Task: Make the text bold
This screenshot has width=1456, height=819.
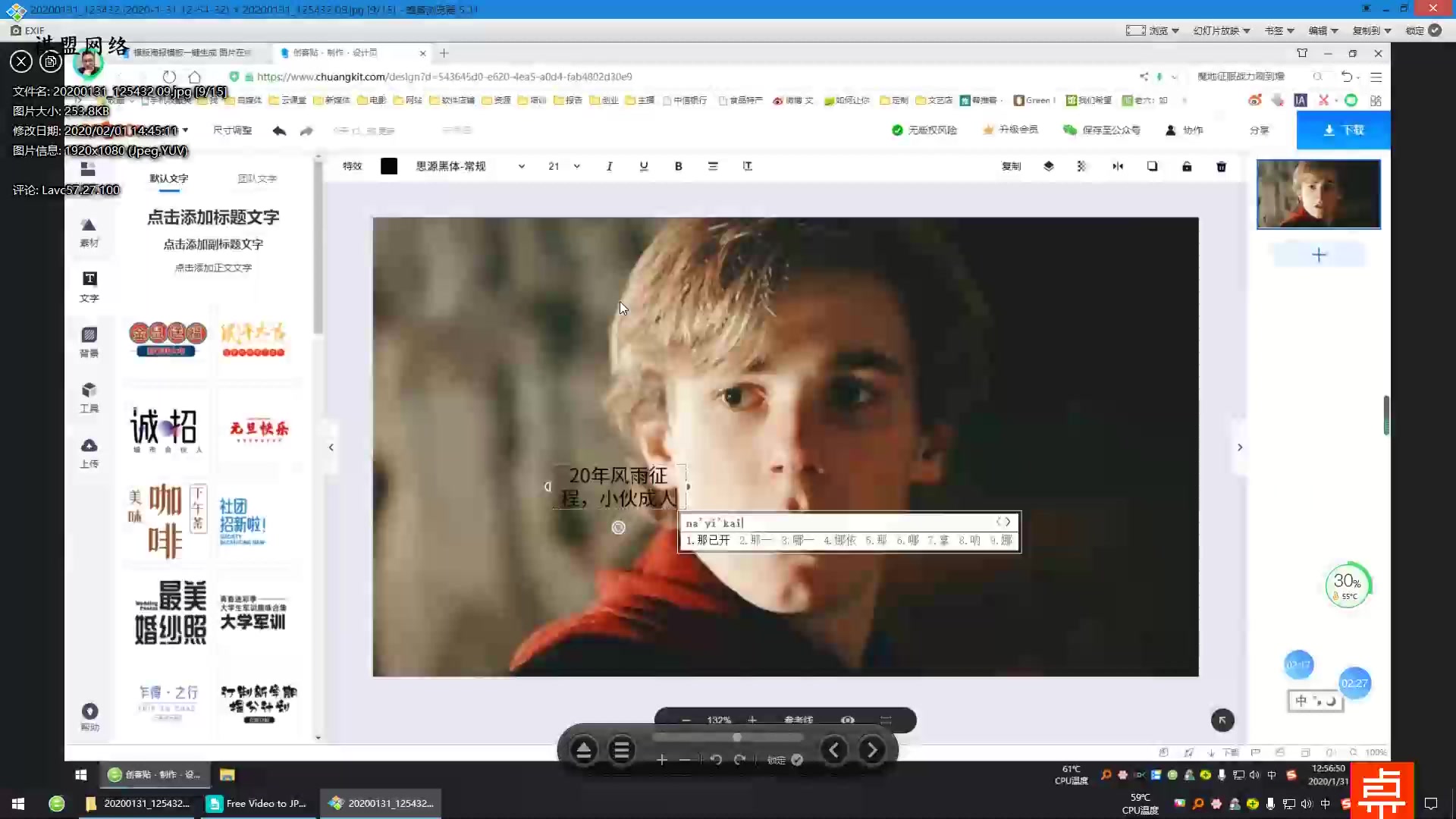Action: coord(678,166)
